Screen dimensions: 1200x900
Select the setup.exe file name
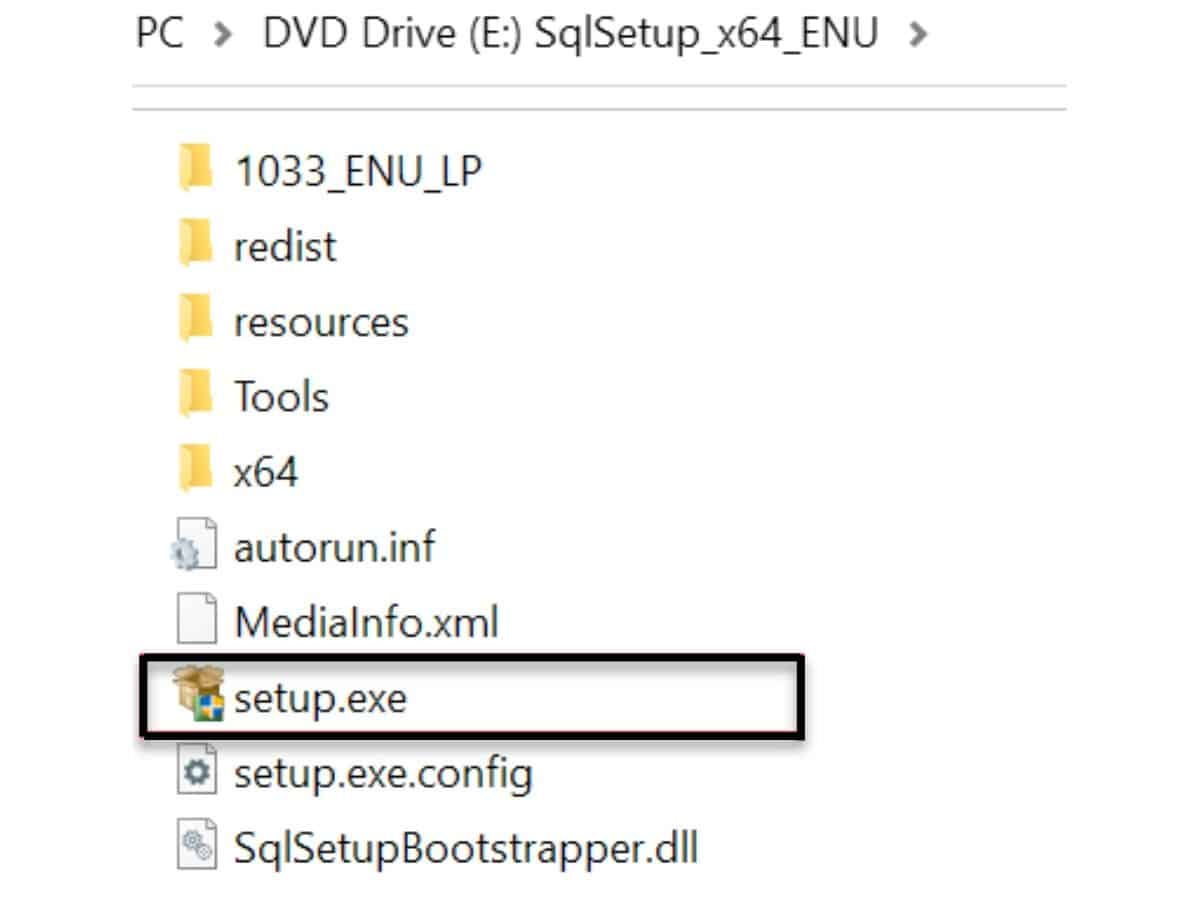320,698
